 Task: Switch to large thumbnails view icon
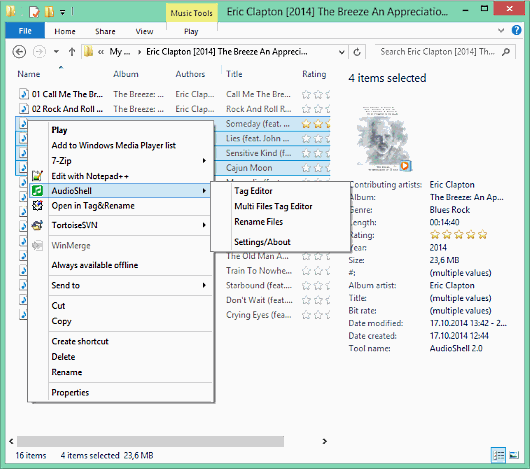point(514,455)
